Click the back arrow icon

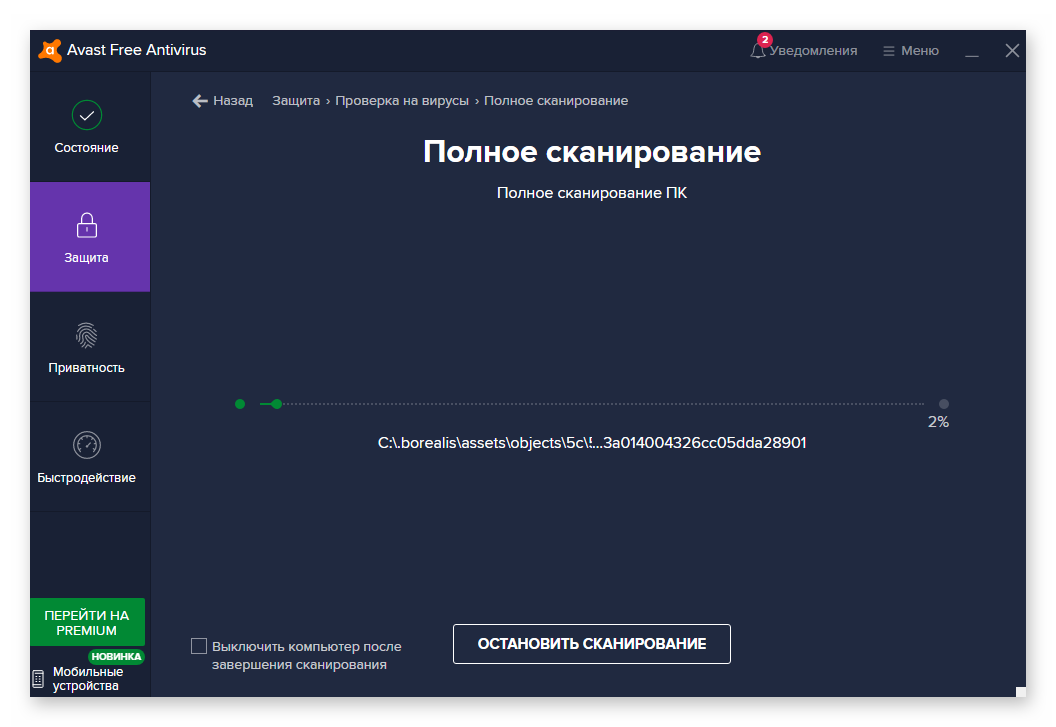pyautogui.click(x=199, y=101)
